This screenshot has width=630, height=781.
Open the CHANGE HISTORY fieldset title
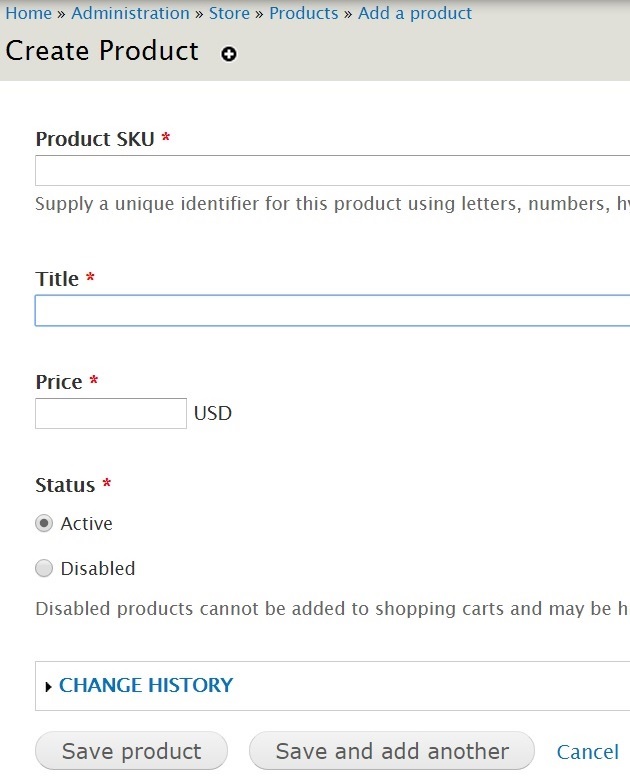(146, 685)
